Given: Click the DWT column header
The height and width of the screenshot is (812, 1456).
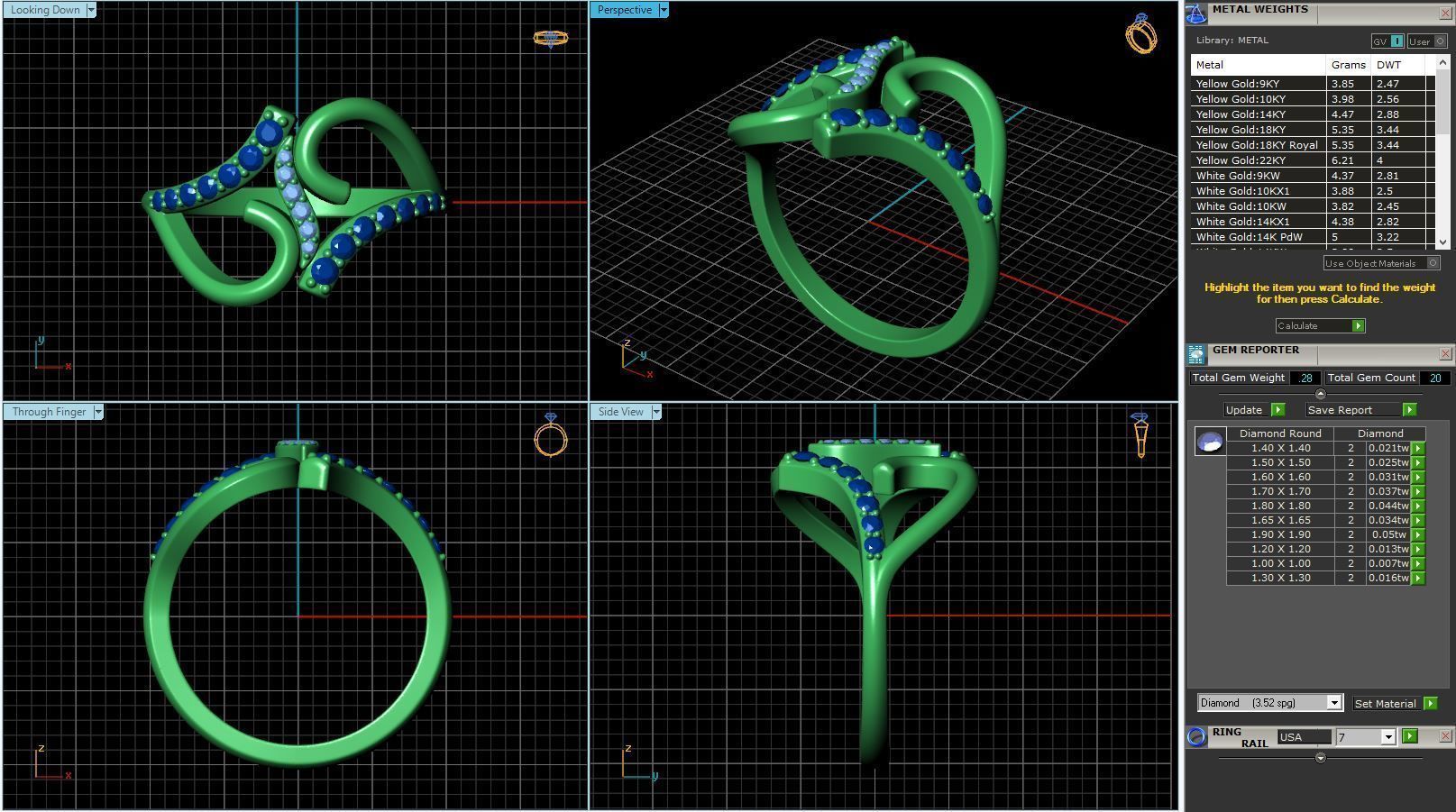Looking at the screenshot, I should (x=1397, y=65).
